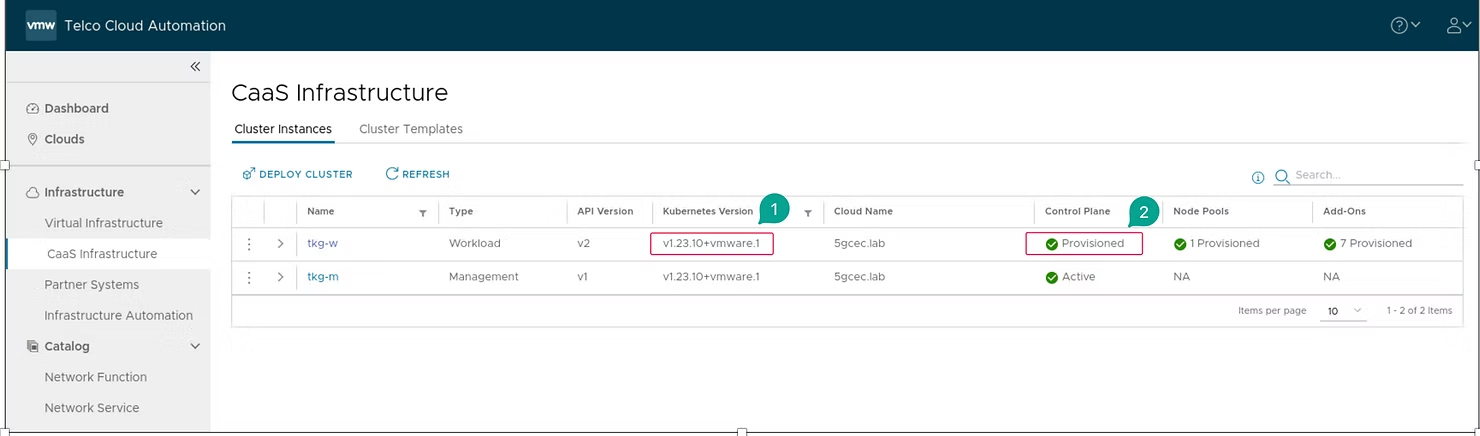The image size is (1480, 436).
Task: Filter the Name column
Action: 423,212
